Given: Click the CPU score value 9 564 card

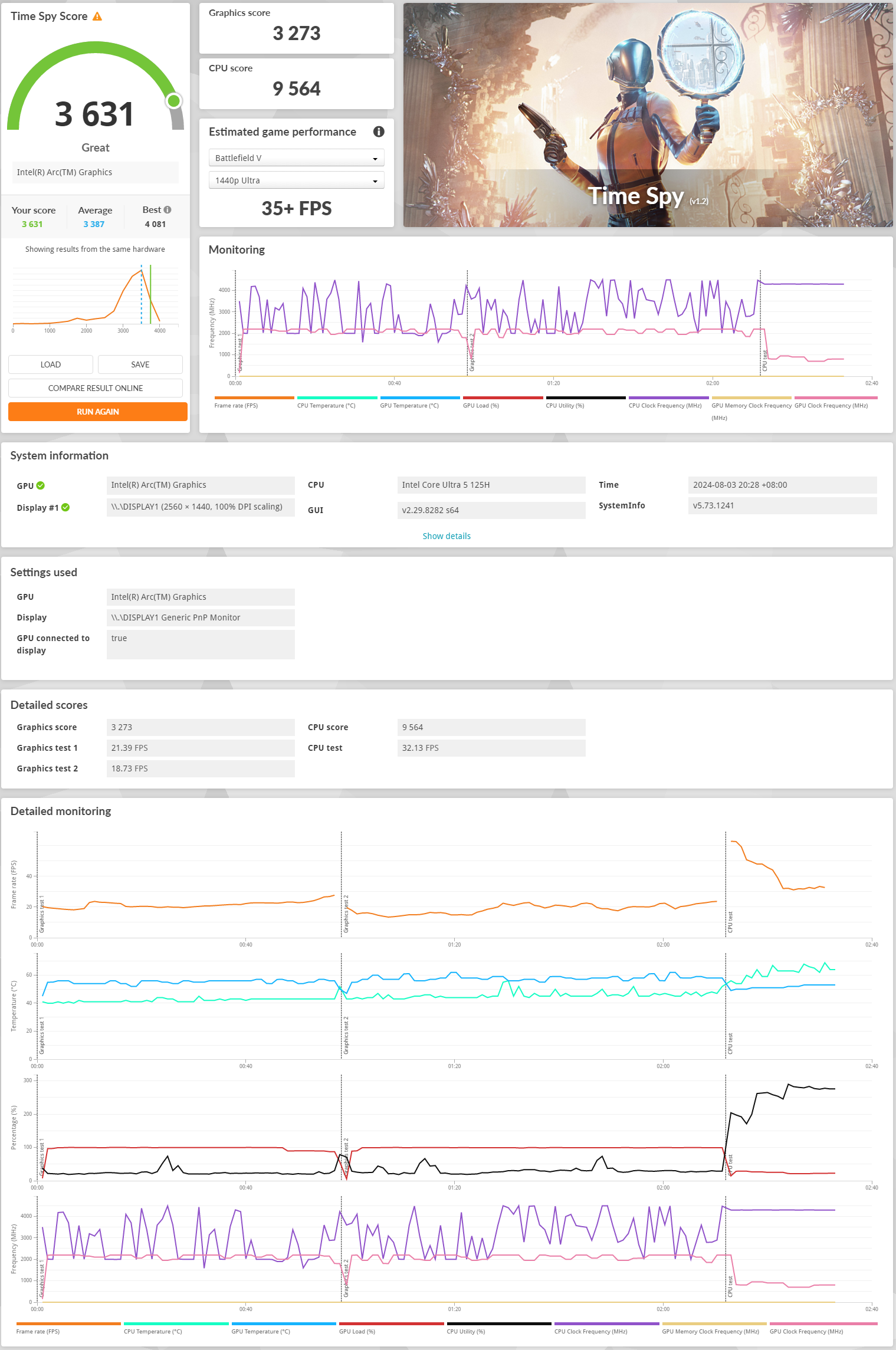Looking at the screenshot, I should click(x=297, y=84).
